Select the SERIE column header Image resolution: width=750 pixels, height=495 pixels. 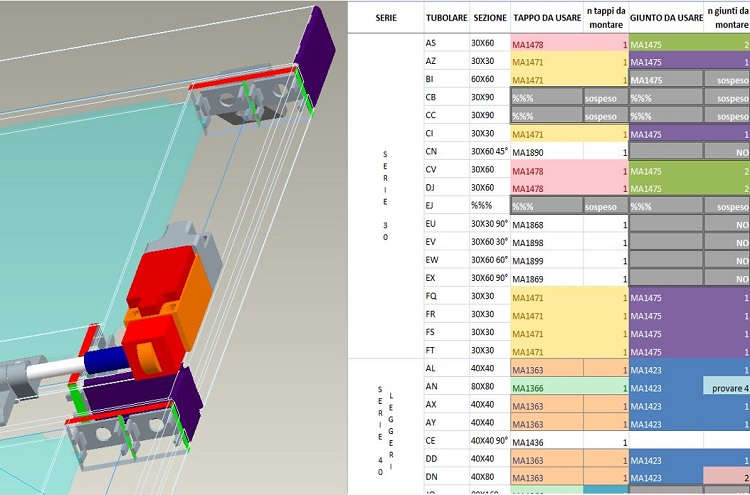(386, 18)
